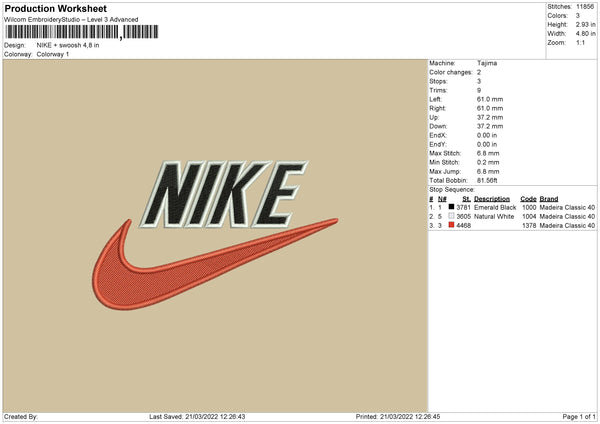Screen dimensions: 600x424
Task: Click the red 4468 thread swatch
Action: tap(451, 225)
